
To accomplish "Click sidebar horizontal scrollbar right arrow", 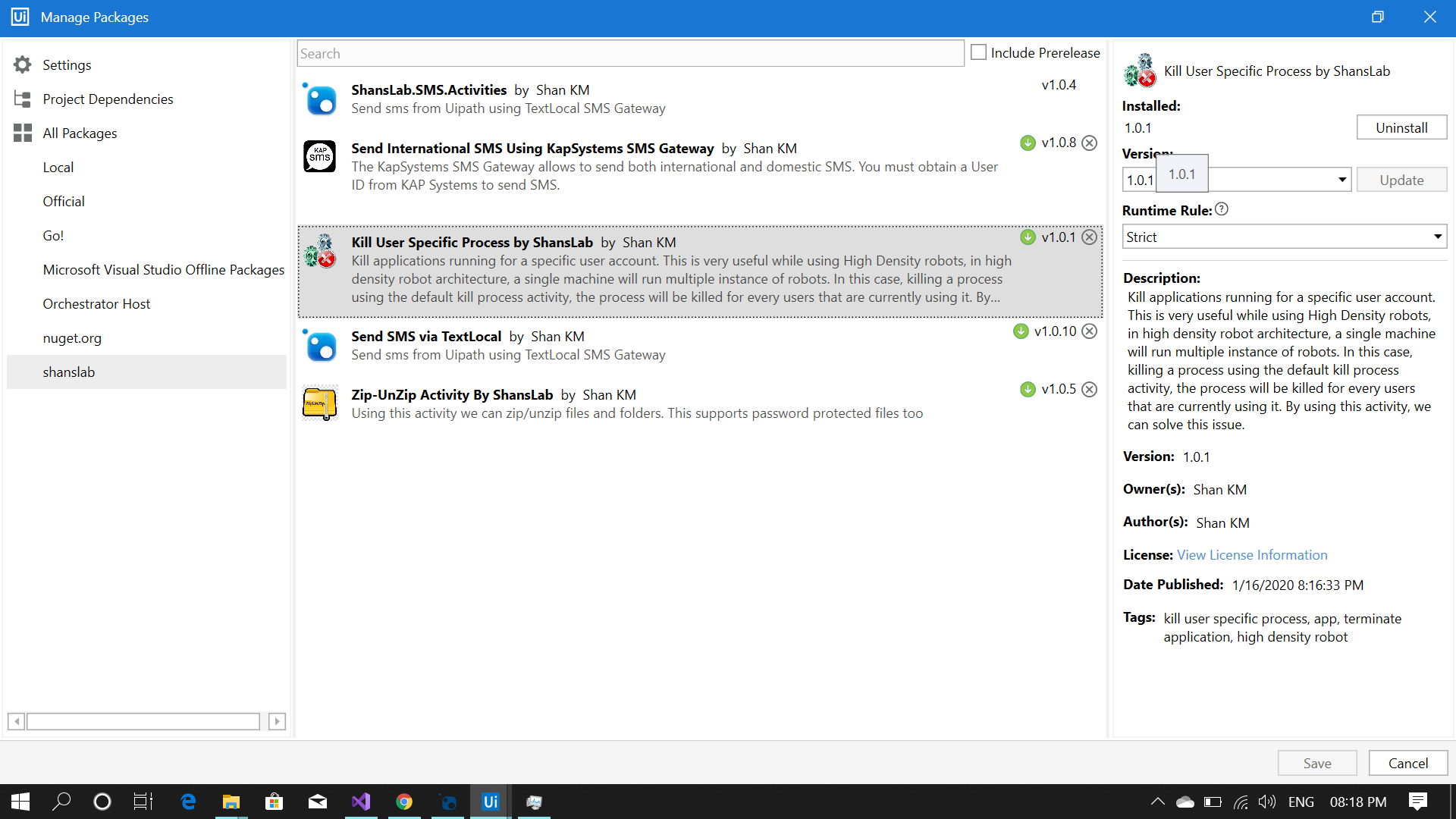I will click(278, 721).
